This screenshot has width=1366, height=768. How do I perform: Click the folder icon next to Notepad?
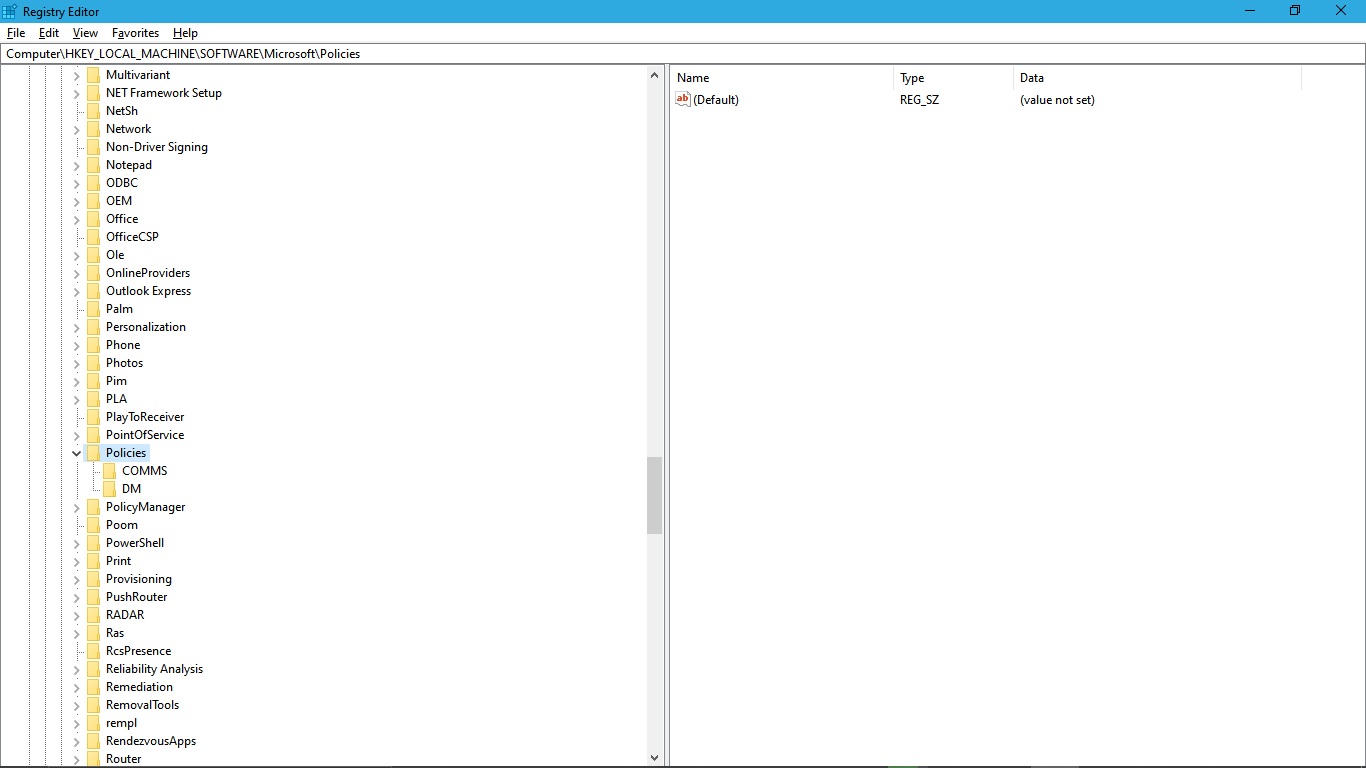coord(93,165)
